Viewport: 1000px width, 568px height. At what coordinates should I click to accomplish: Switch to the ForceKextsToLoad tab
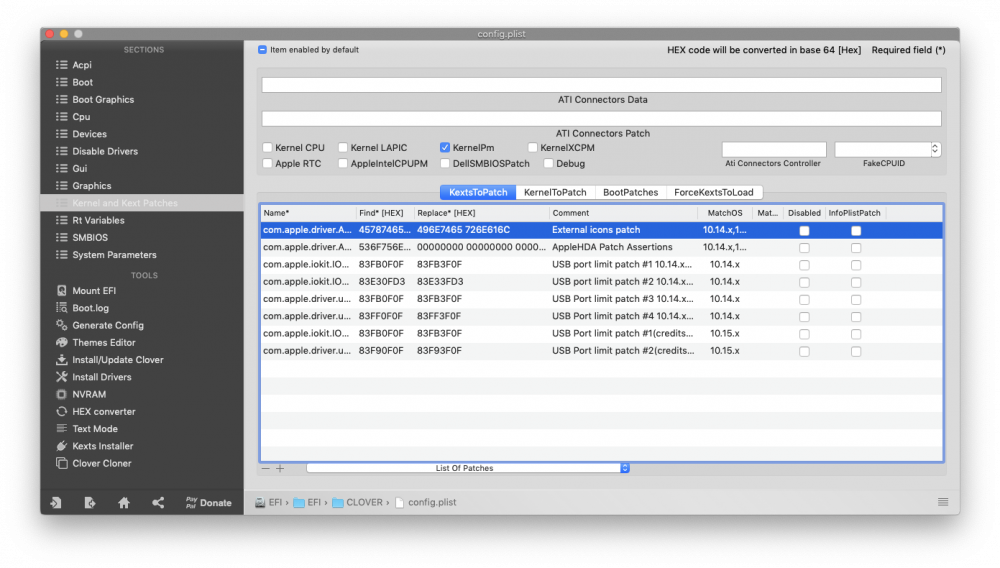(x=714, y=192)
